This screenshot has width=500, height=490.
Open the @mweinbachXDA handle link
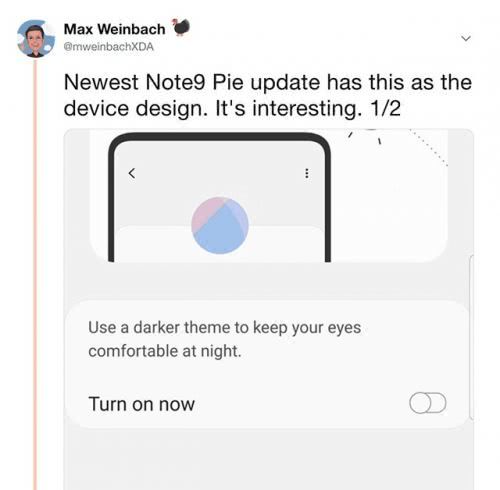109,47
